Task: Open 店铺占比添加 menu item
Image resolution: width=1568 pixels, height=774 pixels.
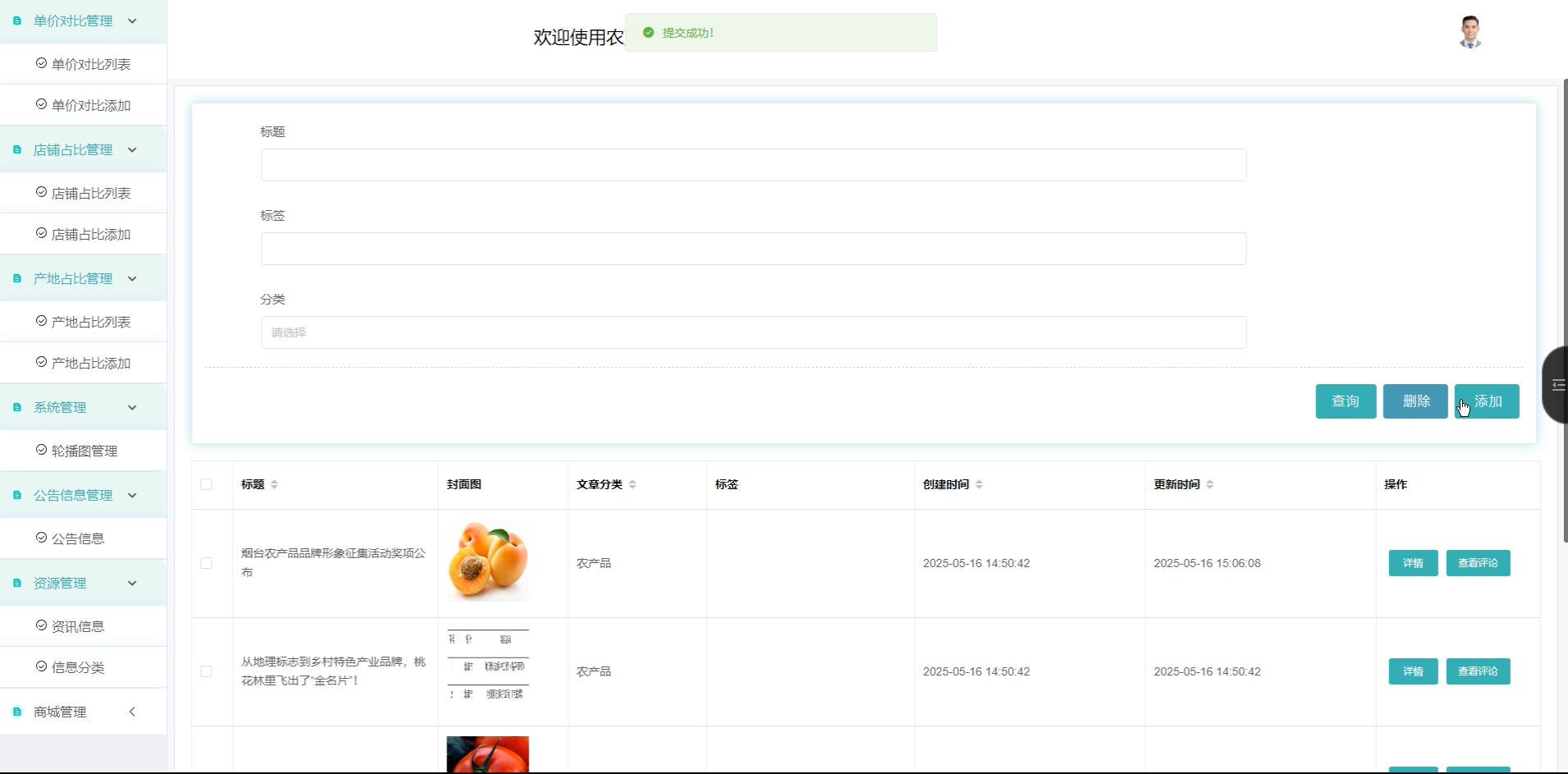Action: tap(83, 234)
